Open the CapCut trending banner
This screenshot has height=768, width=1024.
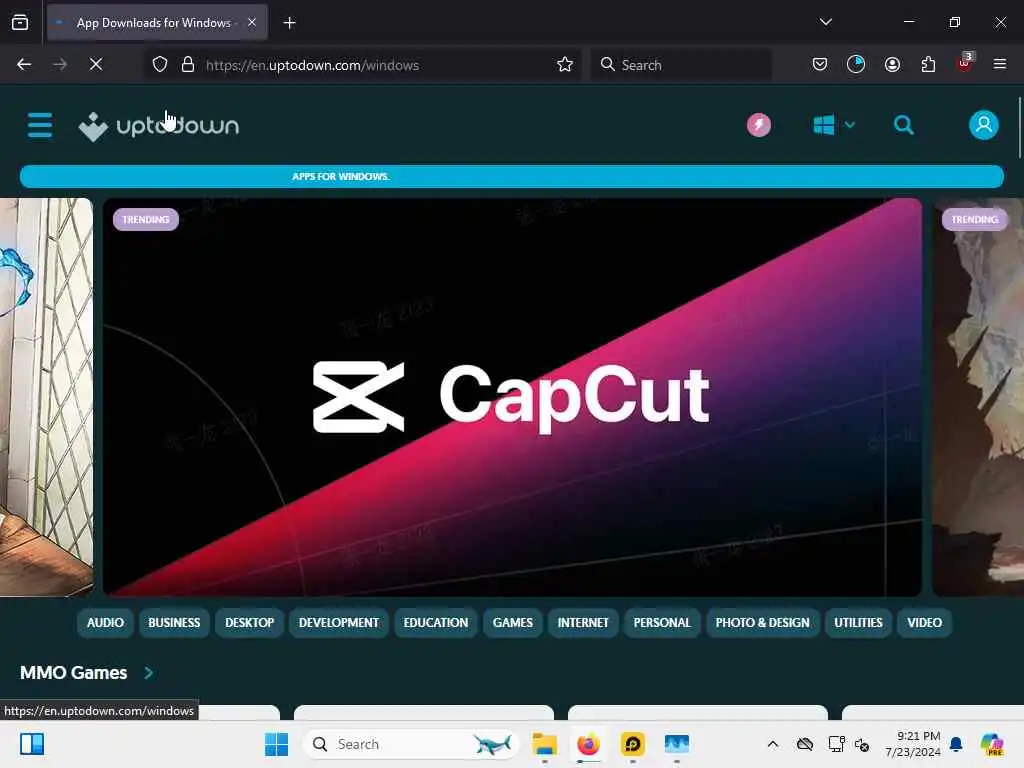coord(512,397)
